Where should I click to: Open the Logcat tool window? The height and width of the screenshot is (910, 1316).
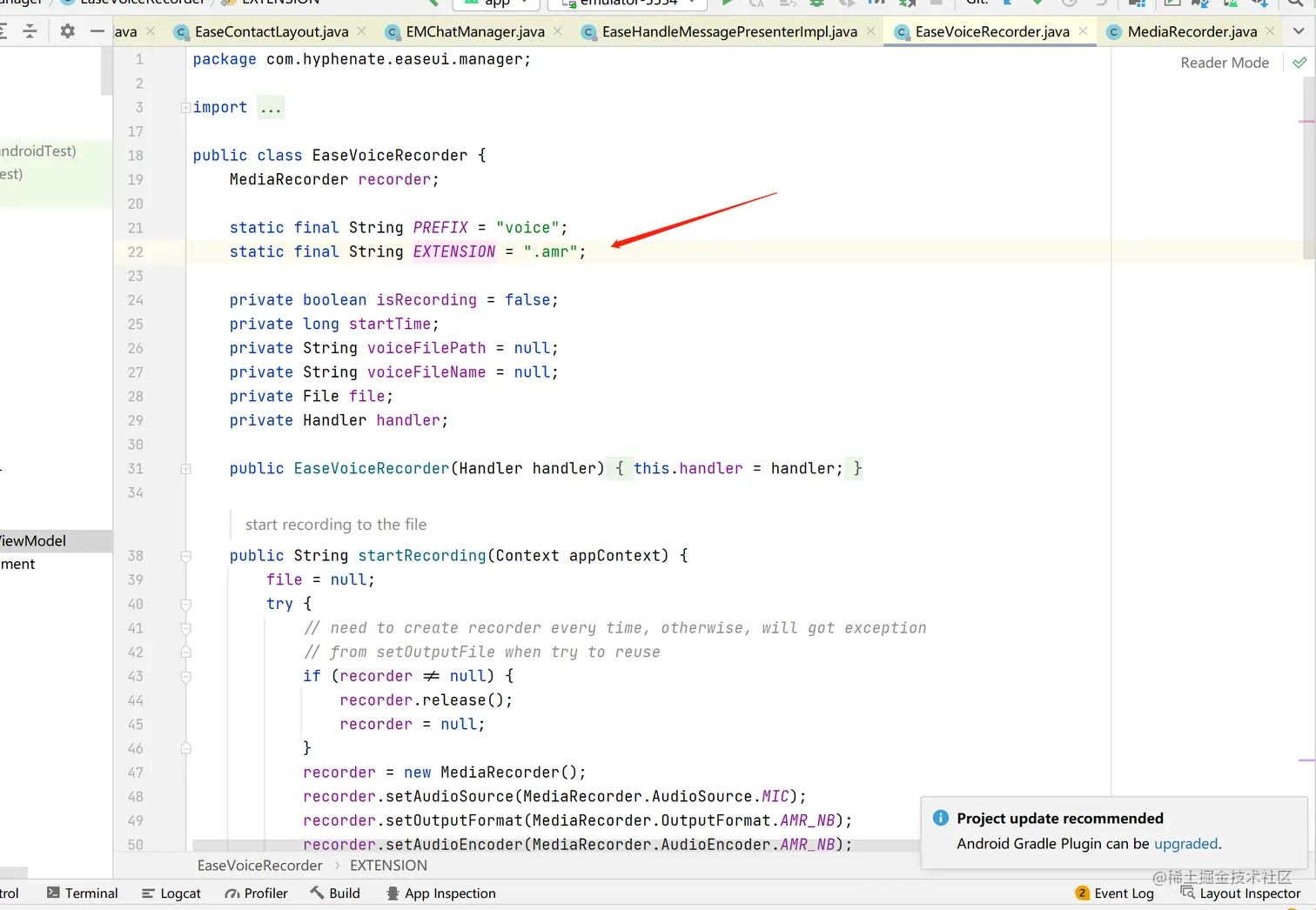coord(171,893)
